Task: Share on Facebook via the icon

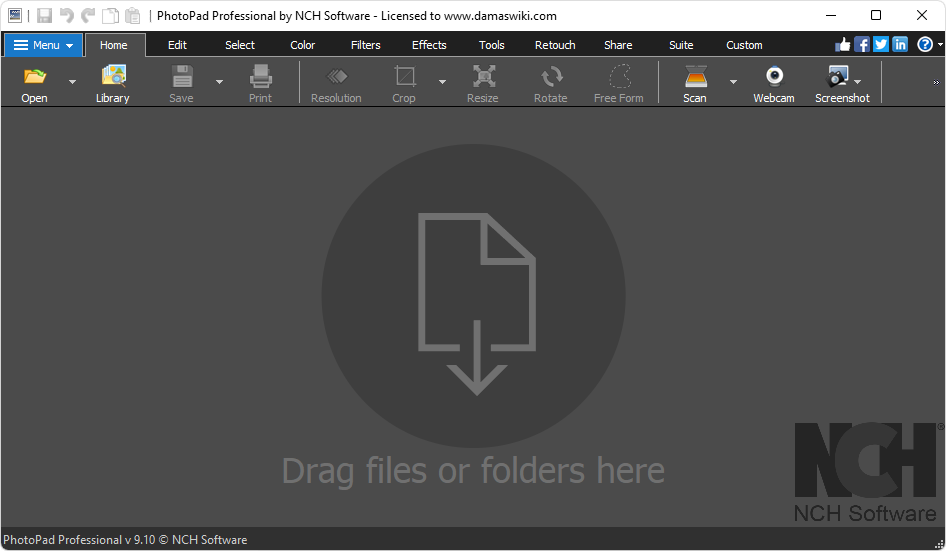Action: [862, 45]
